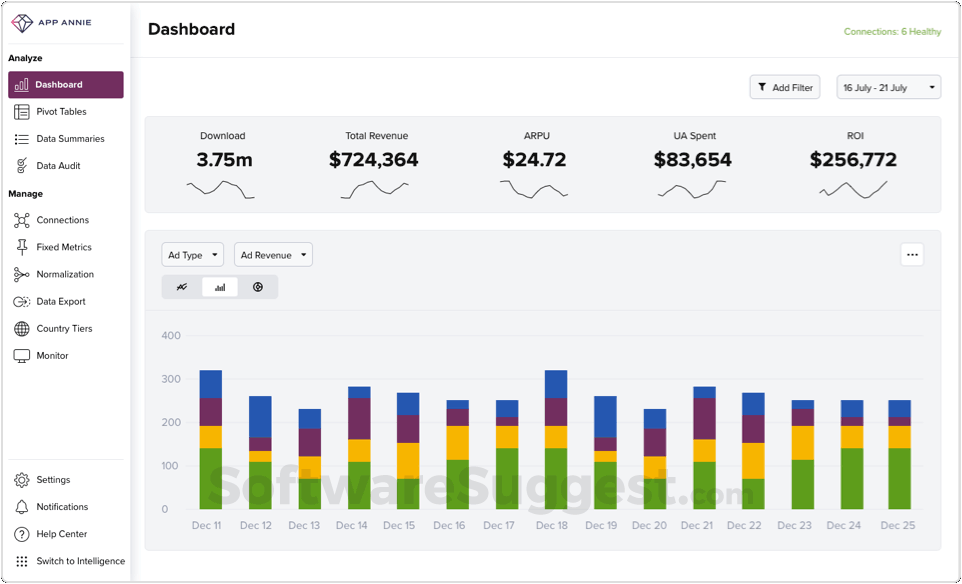Open the chart options ellipsis menu
The width and height of the screenshot is (962, 584).
912,254
